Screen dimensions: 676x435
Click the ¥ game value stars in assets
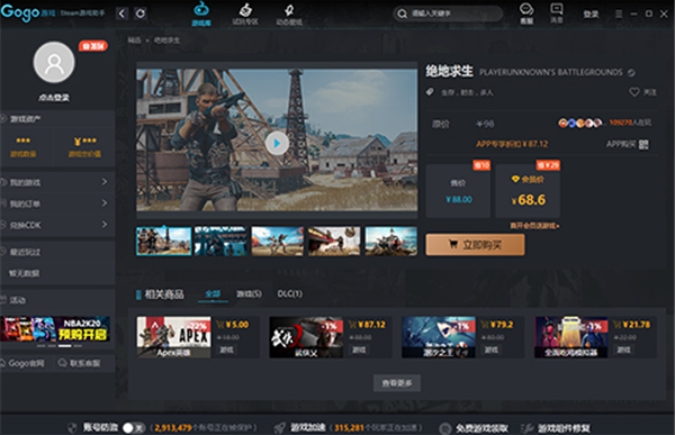pyautogui.click(x=85, y=141)
